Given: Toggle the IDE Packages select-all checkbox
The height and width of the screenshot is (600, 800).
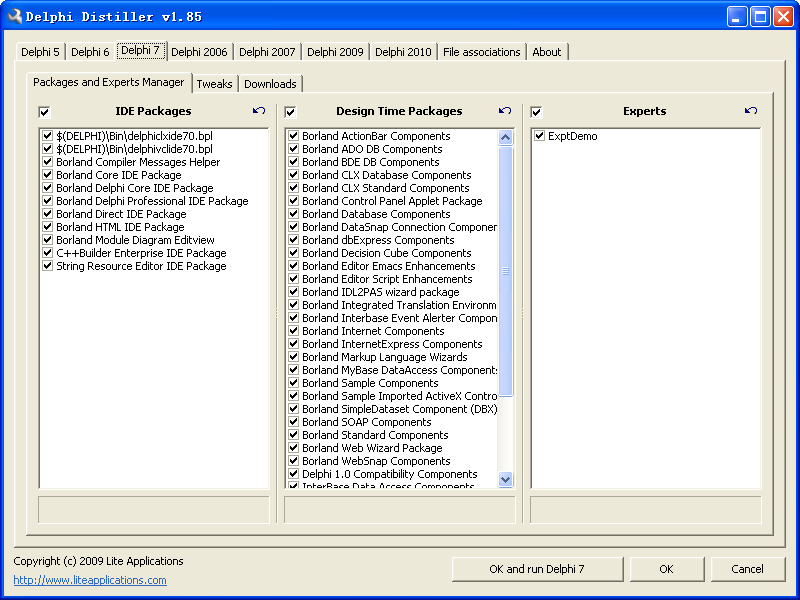Looking at the screenshot, I should pos(44,112).
